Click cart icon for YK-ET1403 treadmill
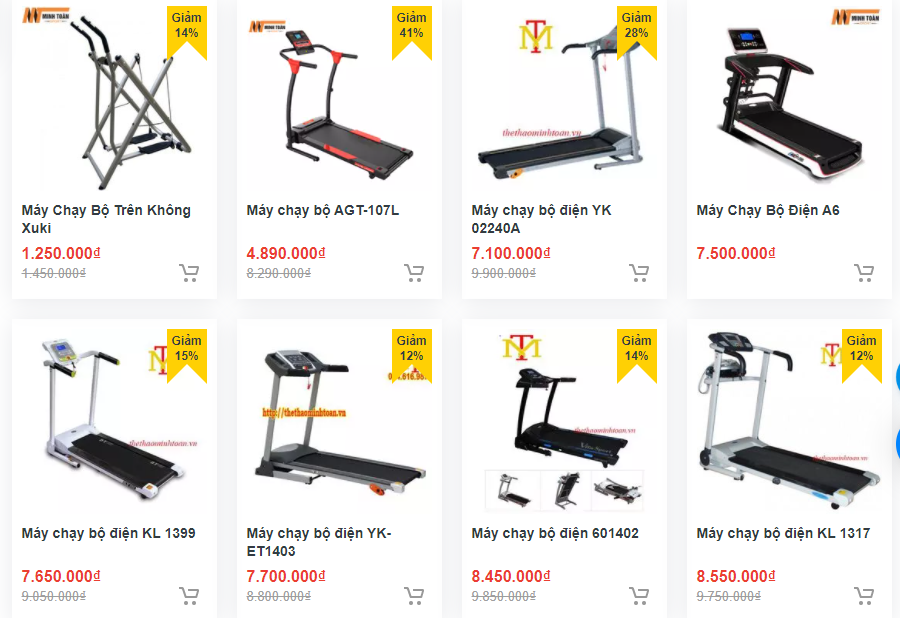The image size is (900, 618). pos(414,596)
